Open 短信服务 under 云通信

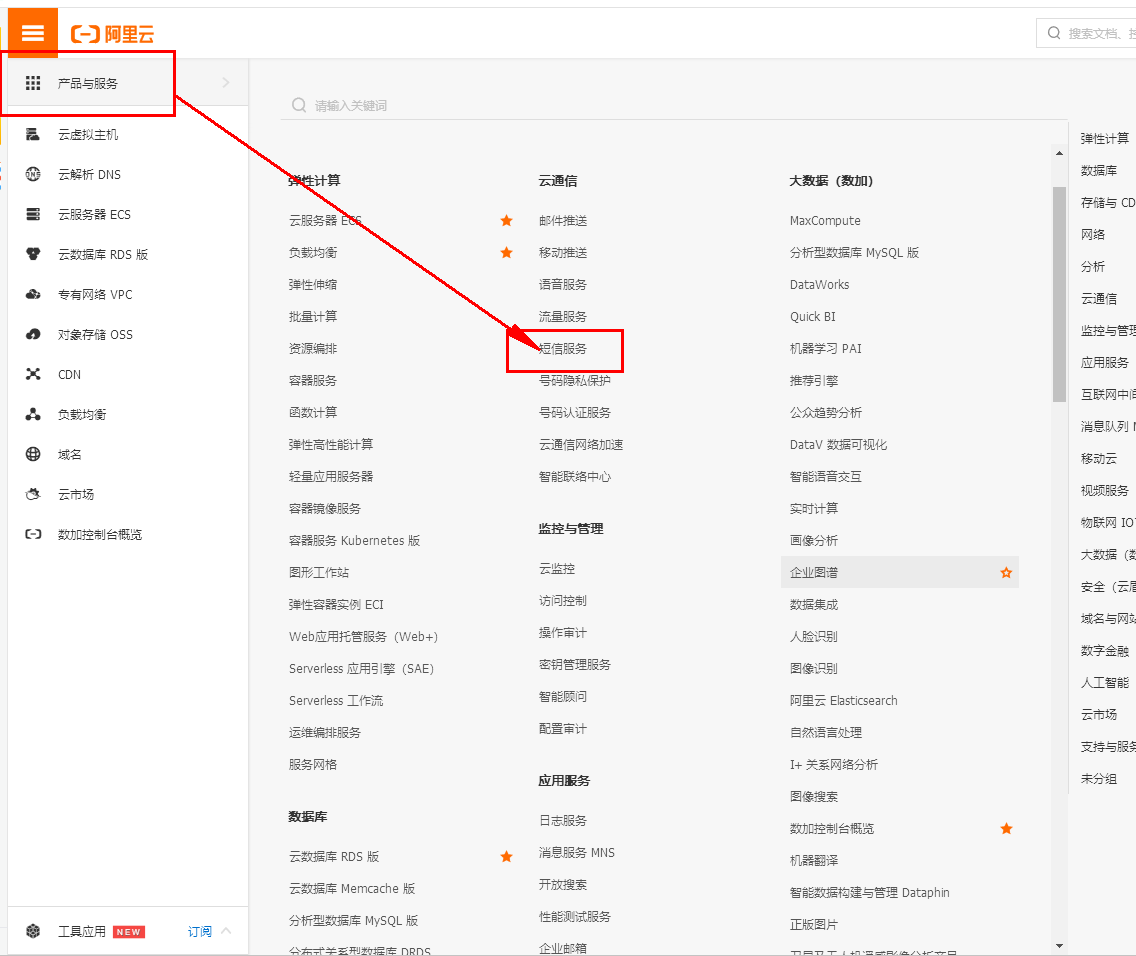coord(563,348)
